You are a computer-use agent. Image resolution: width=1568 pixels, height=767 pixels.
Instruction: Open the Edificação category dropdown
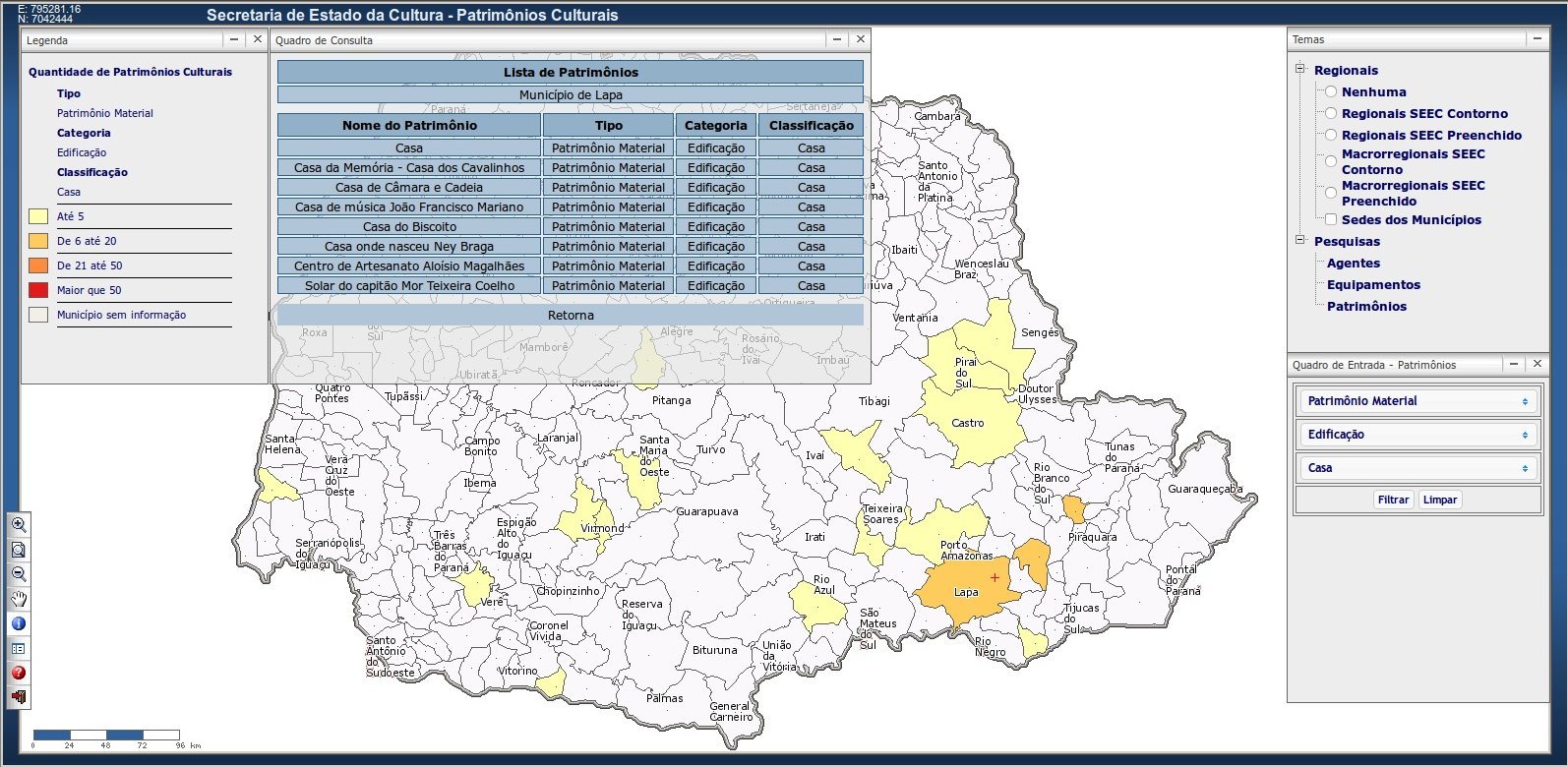1417,435
